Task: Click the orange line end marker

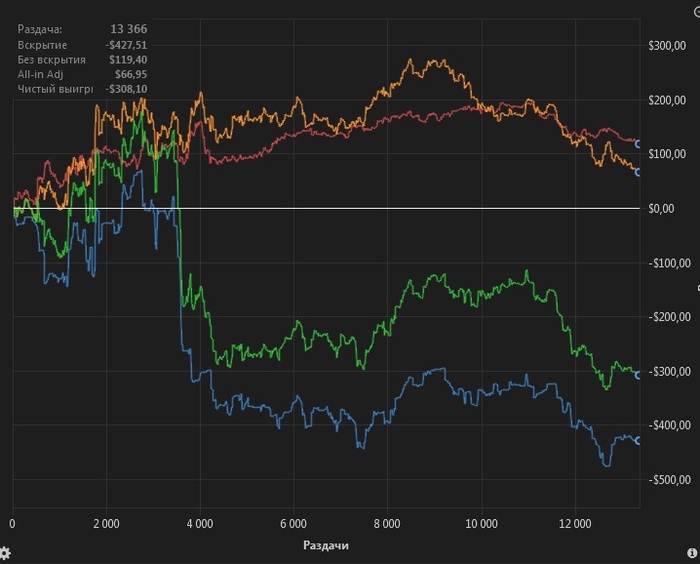Action: coord(639,171)
